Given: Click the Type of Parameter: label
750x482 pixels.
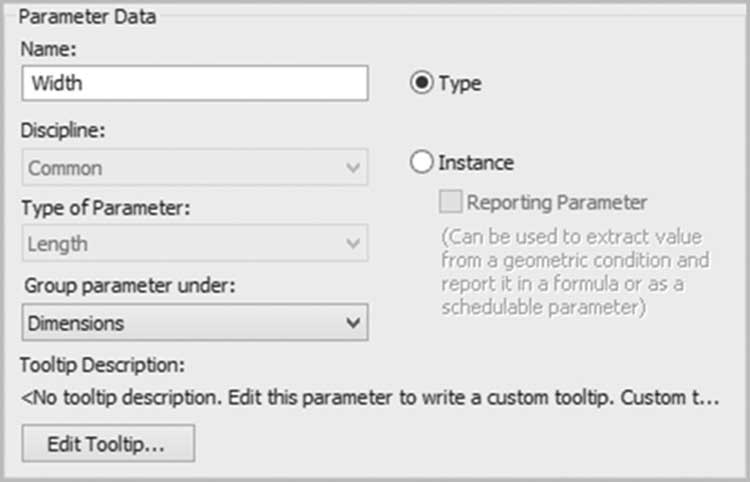Looking at the screenshot, I should pyautogui.click(x=106, y=208).
